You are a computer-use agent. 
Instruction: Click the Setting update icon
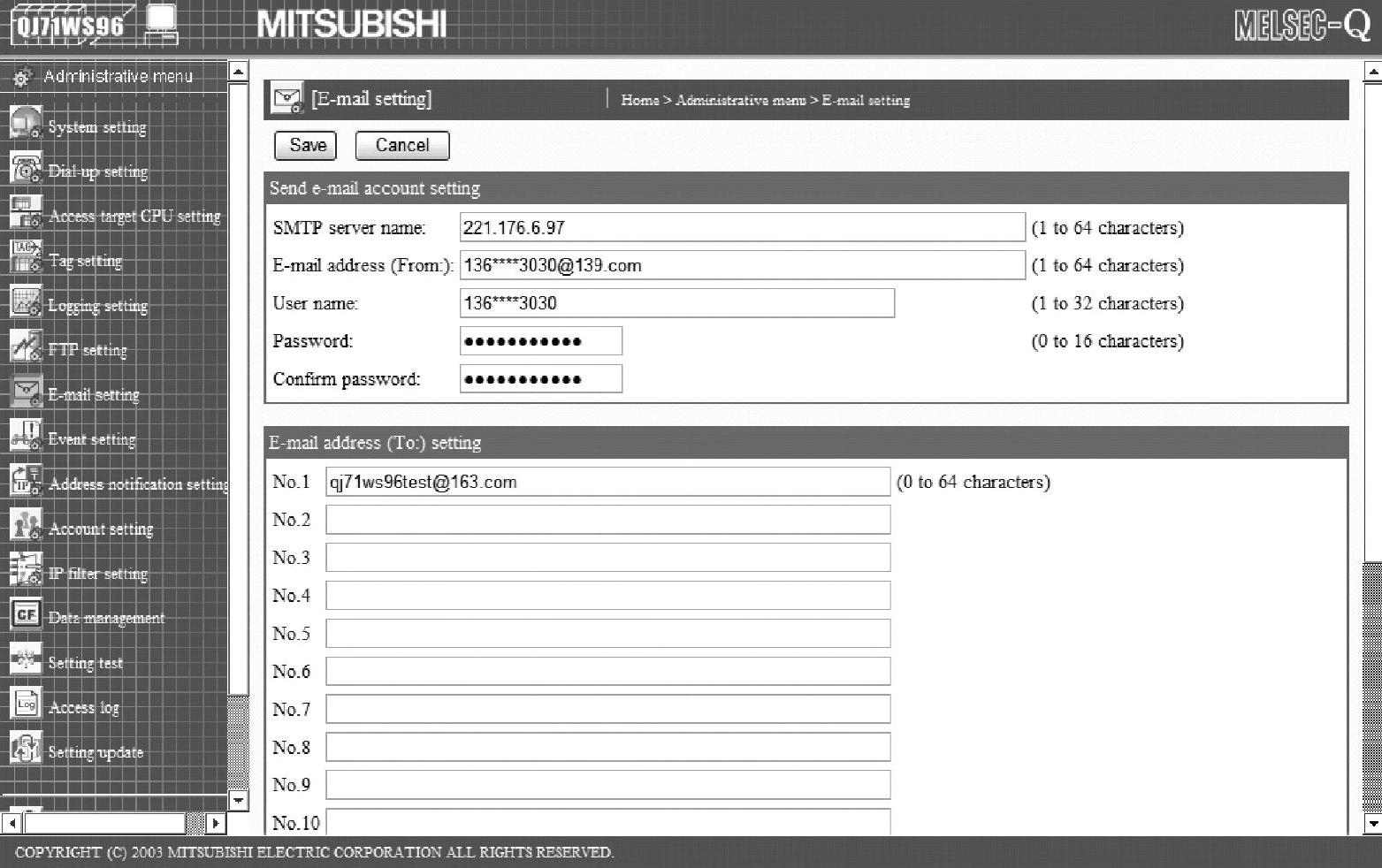pos(26,749)
